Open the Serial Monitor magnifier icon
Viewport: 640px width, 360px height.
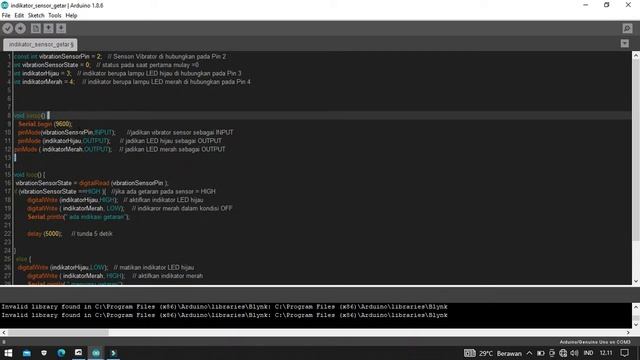(x=627, y=28)
